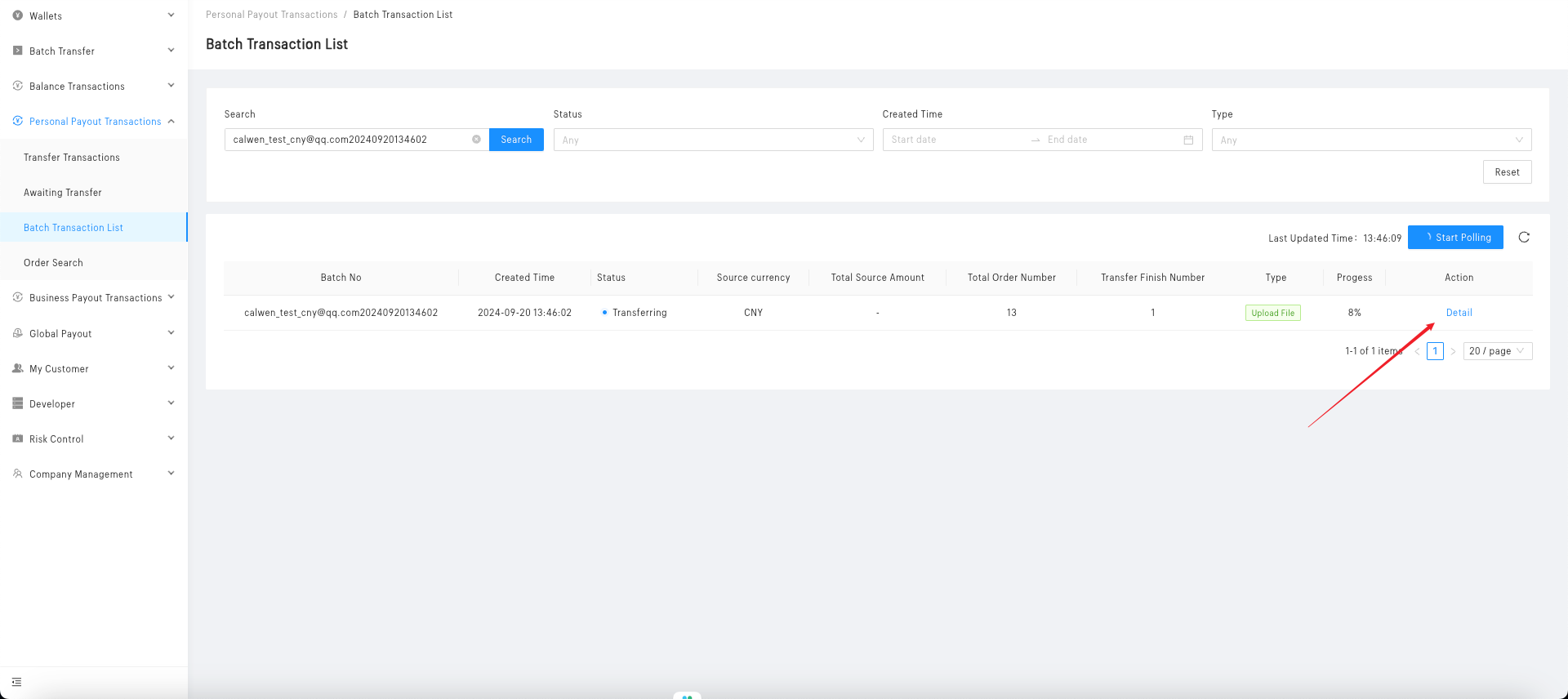Open Detail link for the batch row
This screenshot has width=1568, height=699.
(x=1459, y=313)
